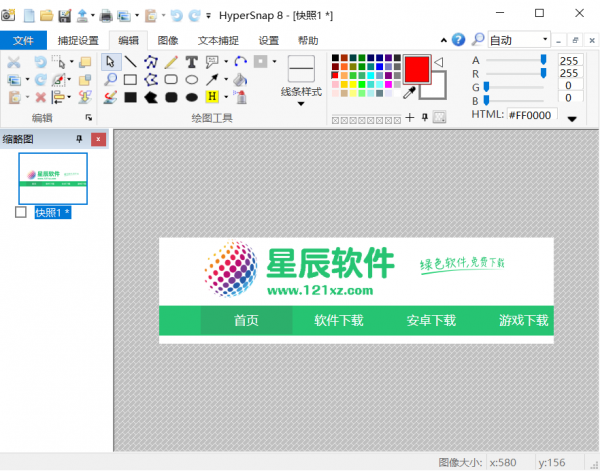
Task: Switch to the 图像 ribbon tab
Action: point(168,40)
